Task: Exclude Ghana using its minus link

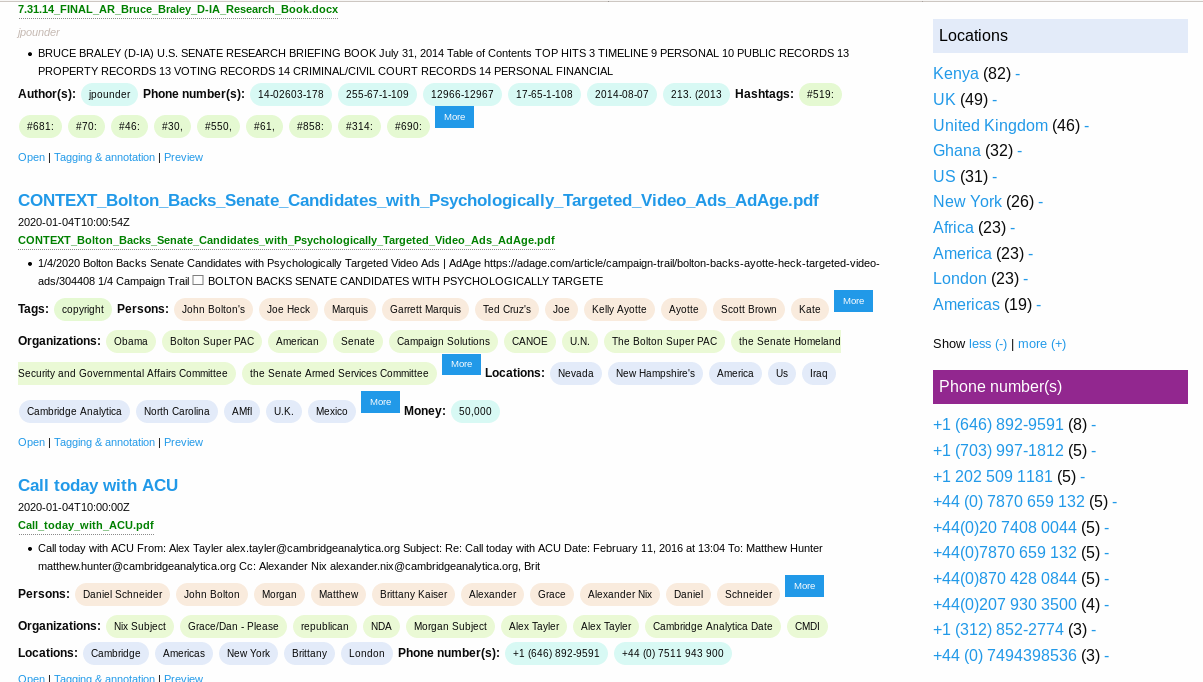Action: [1019, 151]
